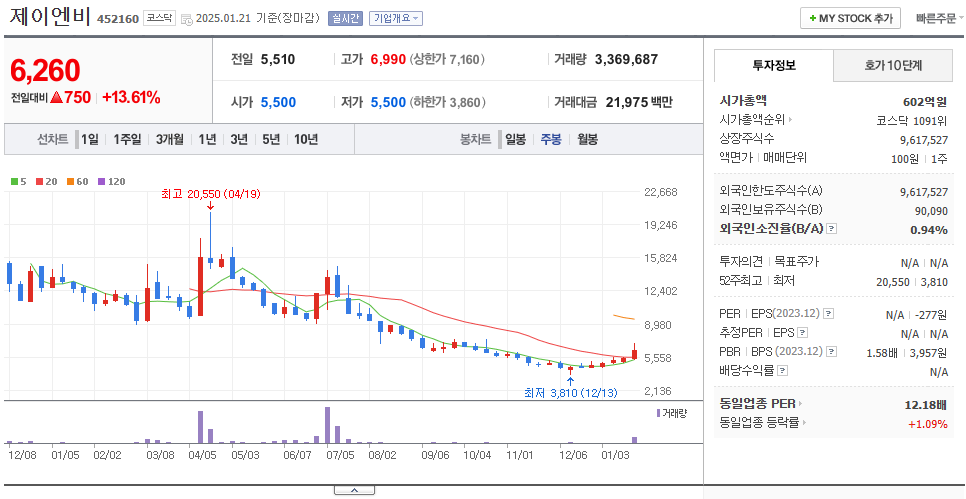Select the 월봉 candlestick chart
This screenshot has width=966, height=499.
coord(587,139)
